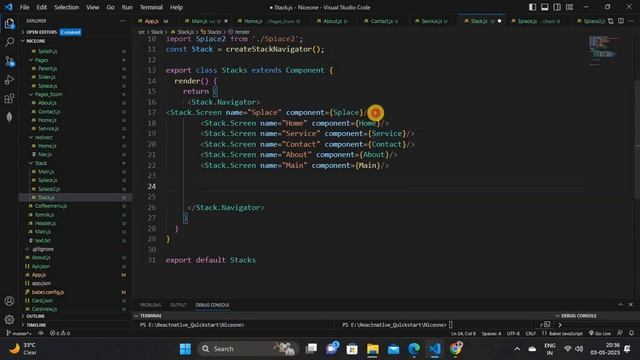Screen dimensions: 640x360
Task: Click the master branch in status bar
Action: pyautogui.click(x=19, y=333)
